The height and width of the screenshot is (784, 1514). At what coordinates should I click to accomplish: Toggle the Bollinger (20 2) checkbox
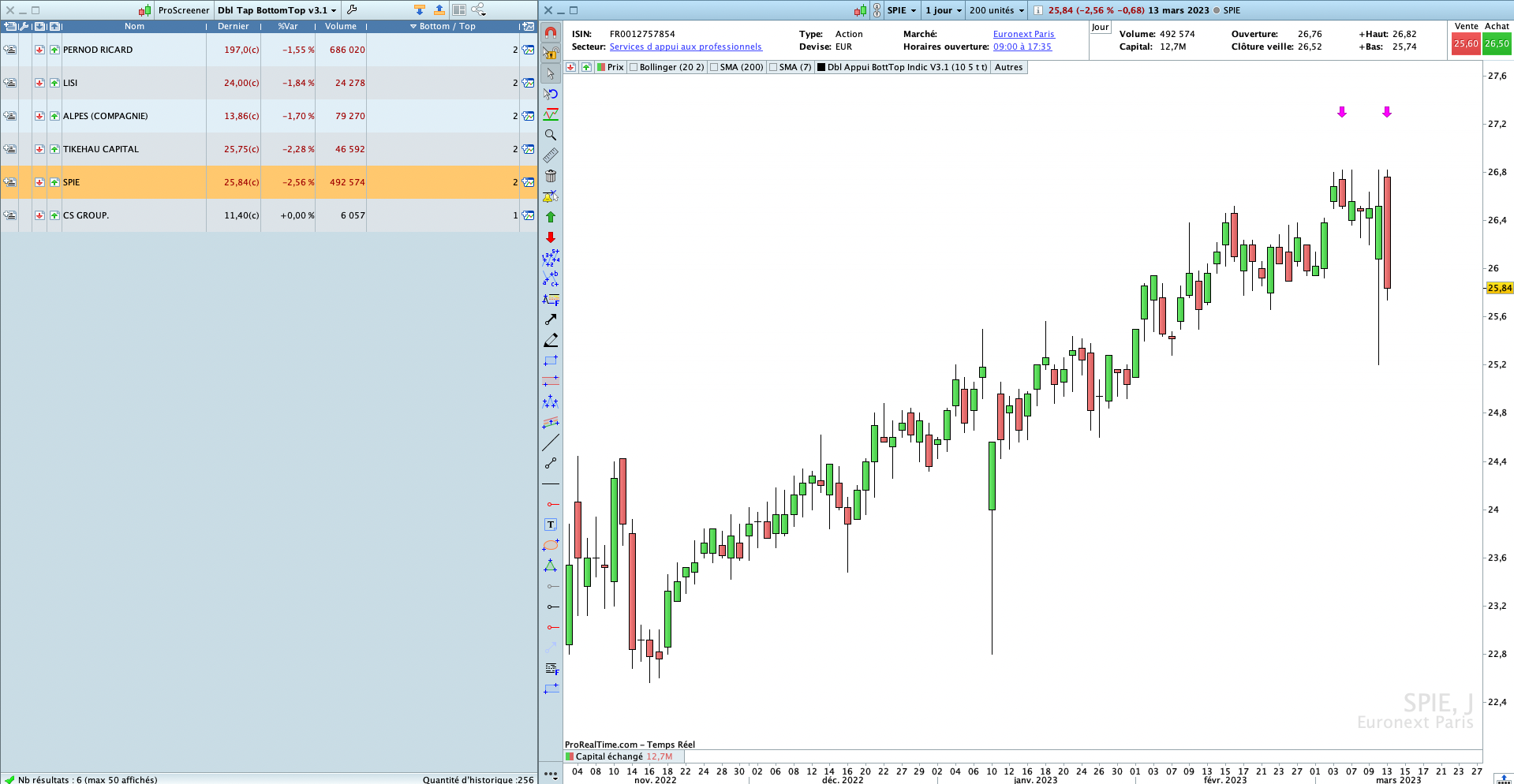point(634,67)
